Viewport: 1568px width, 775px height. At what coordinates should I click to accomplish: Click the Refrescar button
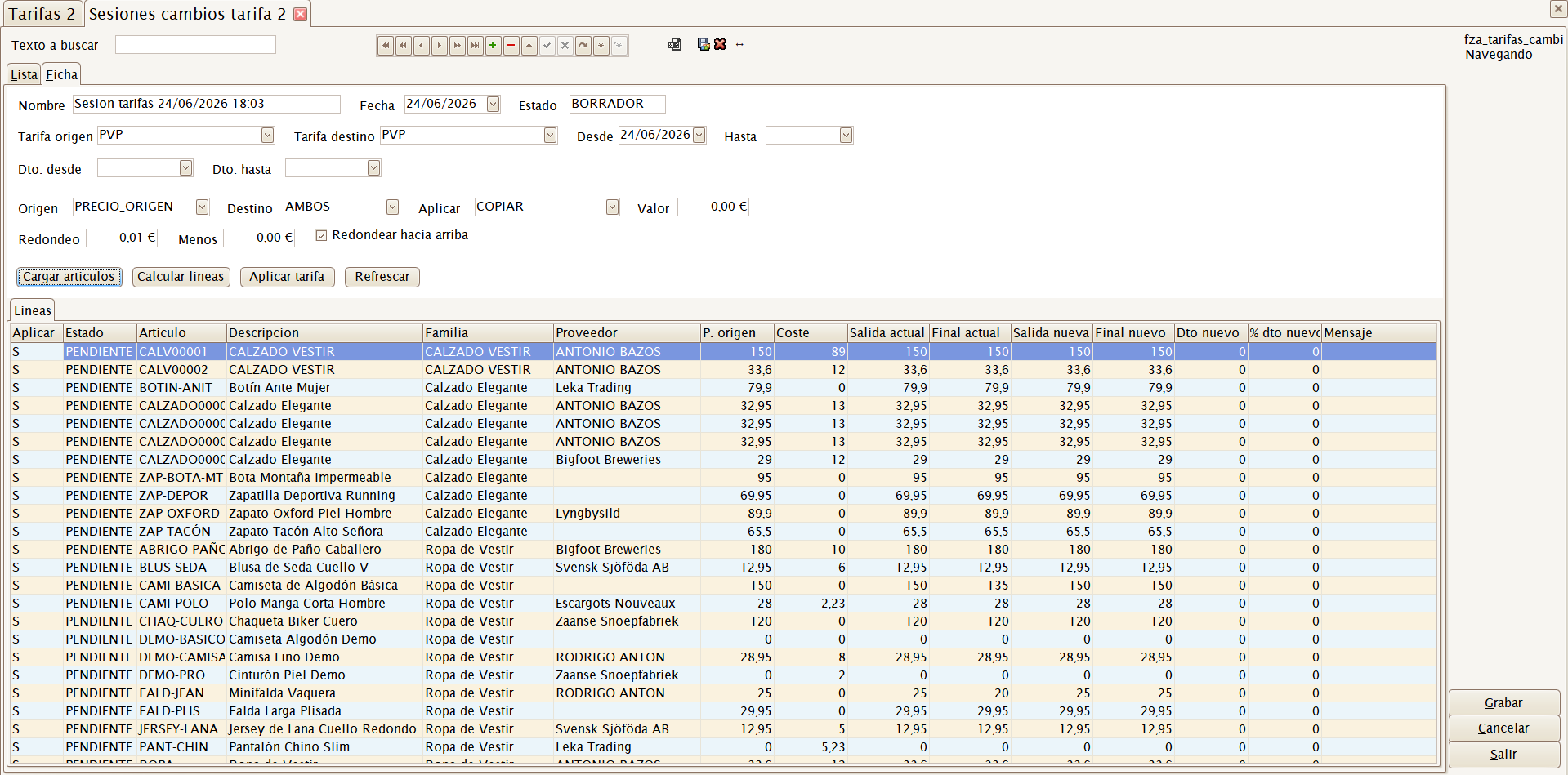pos(382,277)
